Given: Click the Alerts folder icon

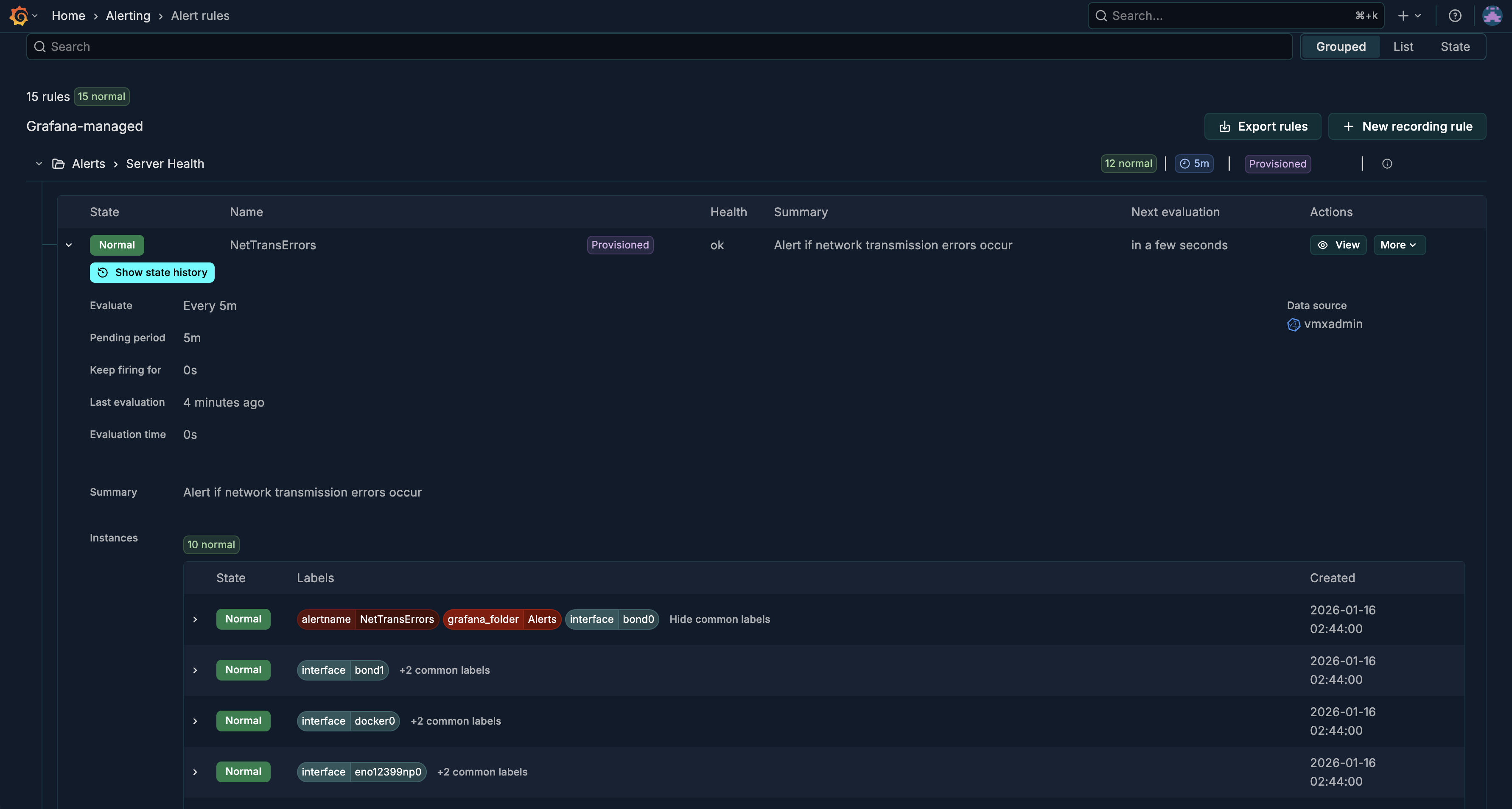Looking at the screenshot, I should [x=58, y=164].
